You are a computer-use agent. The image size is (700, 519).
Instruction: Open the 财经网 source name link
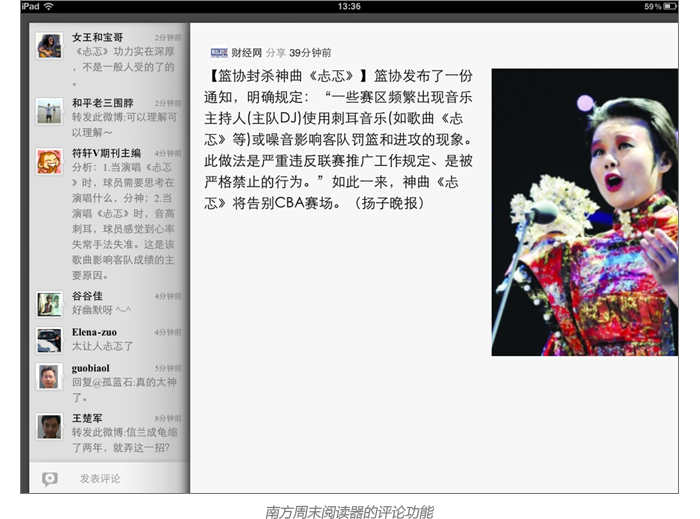point(246,52)
